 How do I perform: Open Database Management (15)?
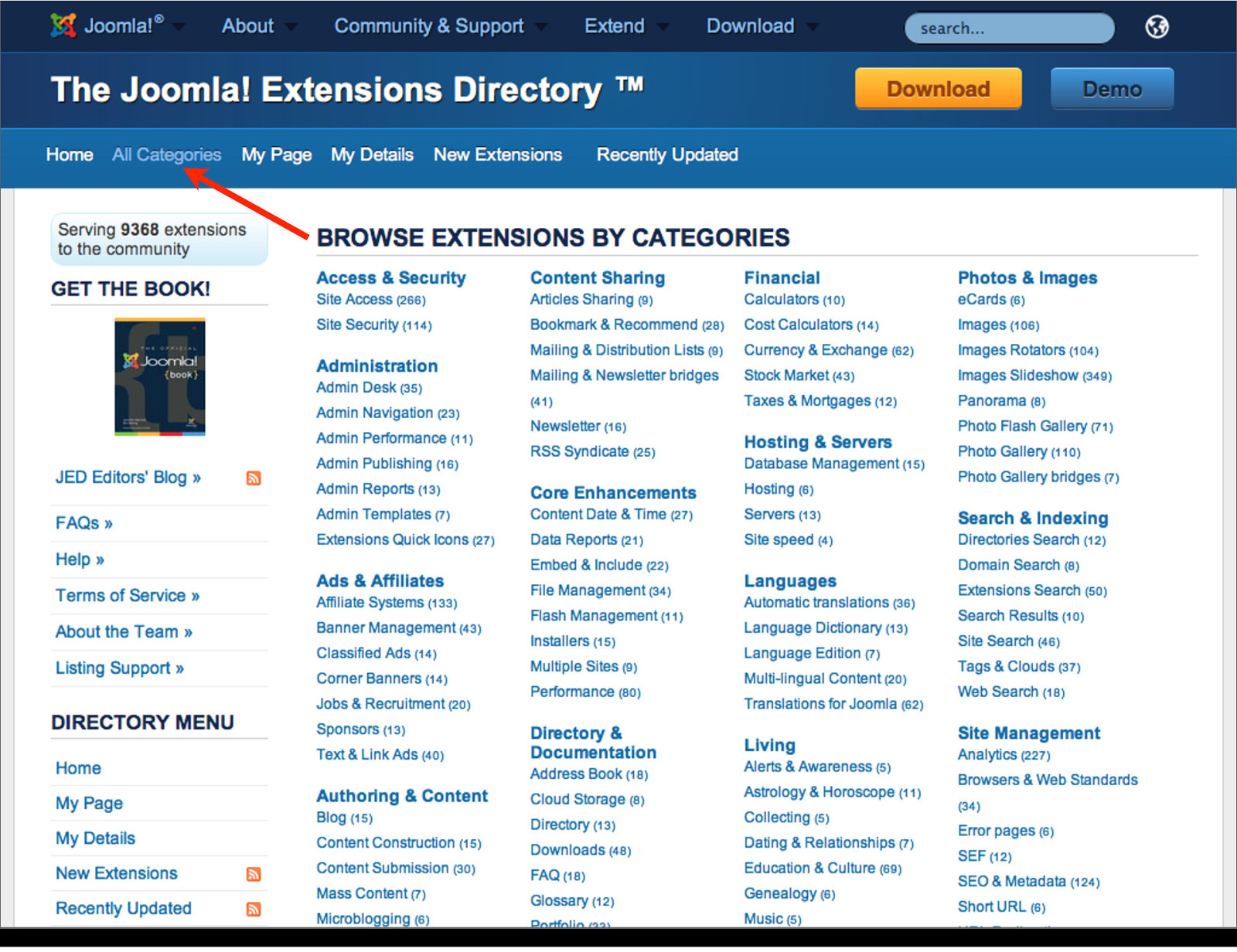click(834, 464)
